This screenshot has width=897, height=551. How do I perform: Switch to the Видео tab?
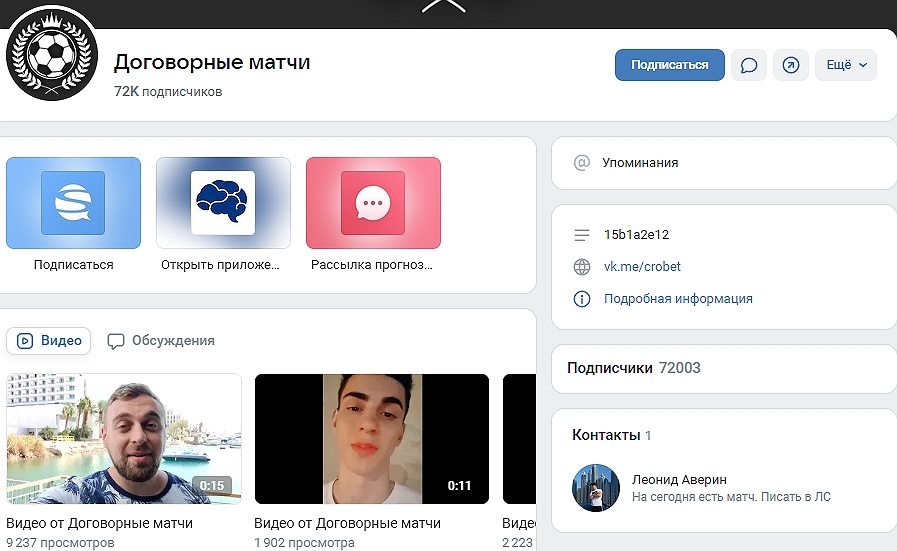(x=49, y=340)
